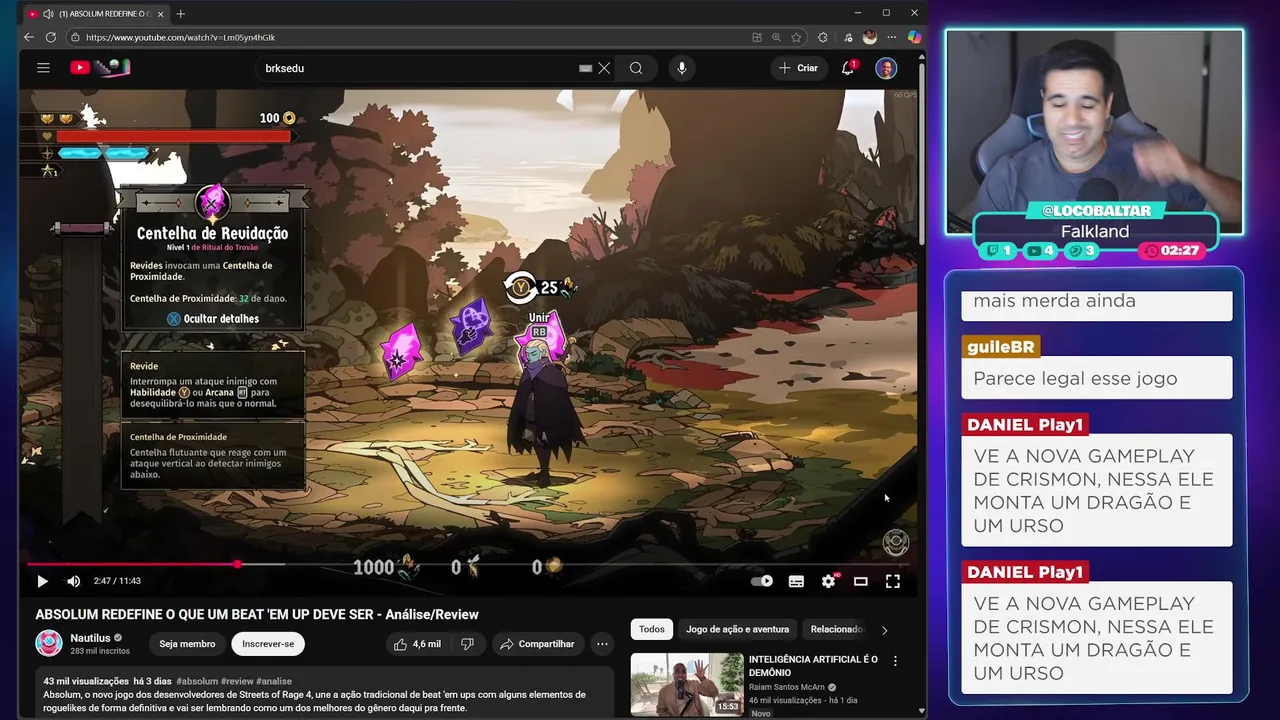Switch to theater mode
Viewport: 1280px width, 720px height.
pos(860,581)
